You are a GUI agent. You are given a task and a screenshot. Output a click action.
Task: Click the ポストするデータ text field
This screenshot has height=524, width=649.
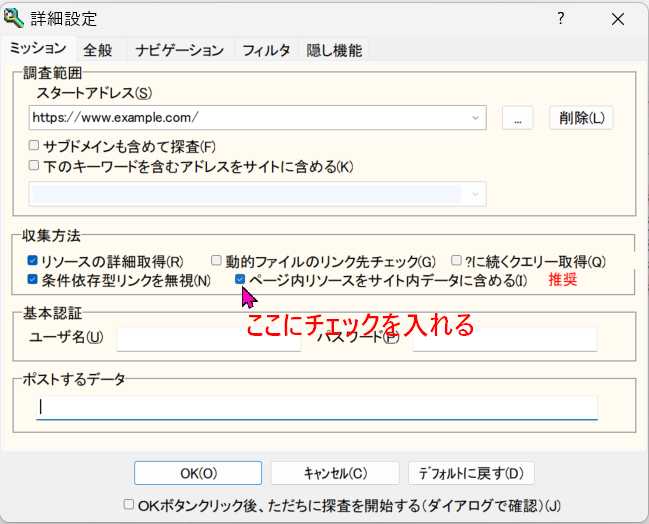[317, 408]
